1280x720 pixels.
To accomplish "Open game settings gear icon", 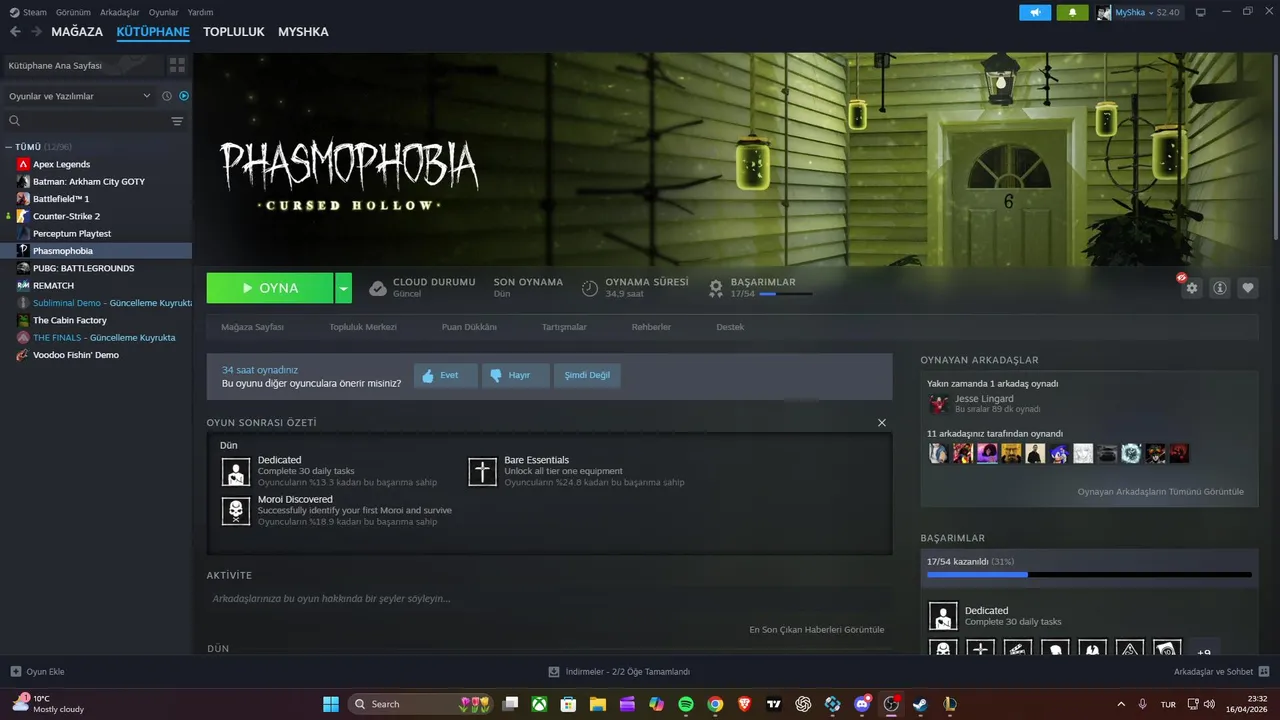I will 1191,288.
